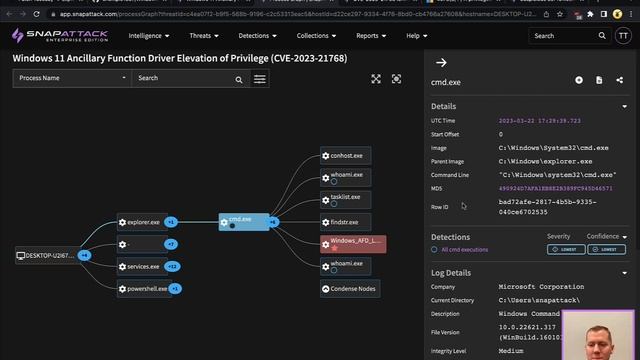
Task: Click the Confidence LOWEST badge
Action: point(607,249)
